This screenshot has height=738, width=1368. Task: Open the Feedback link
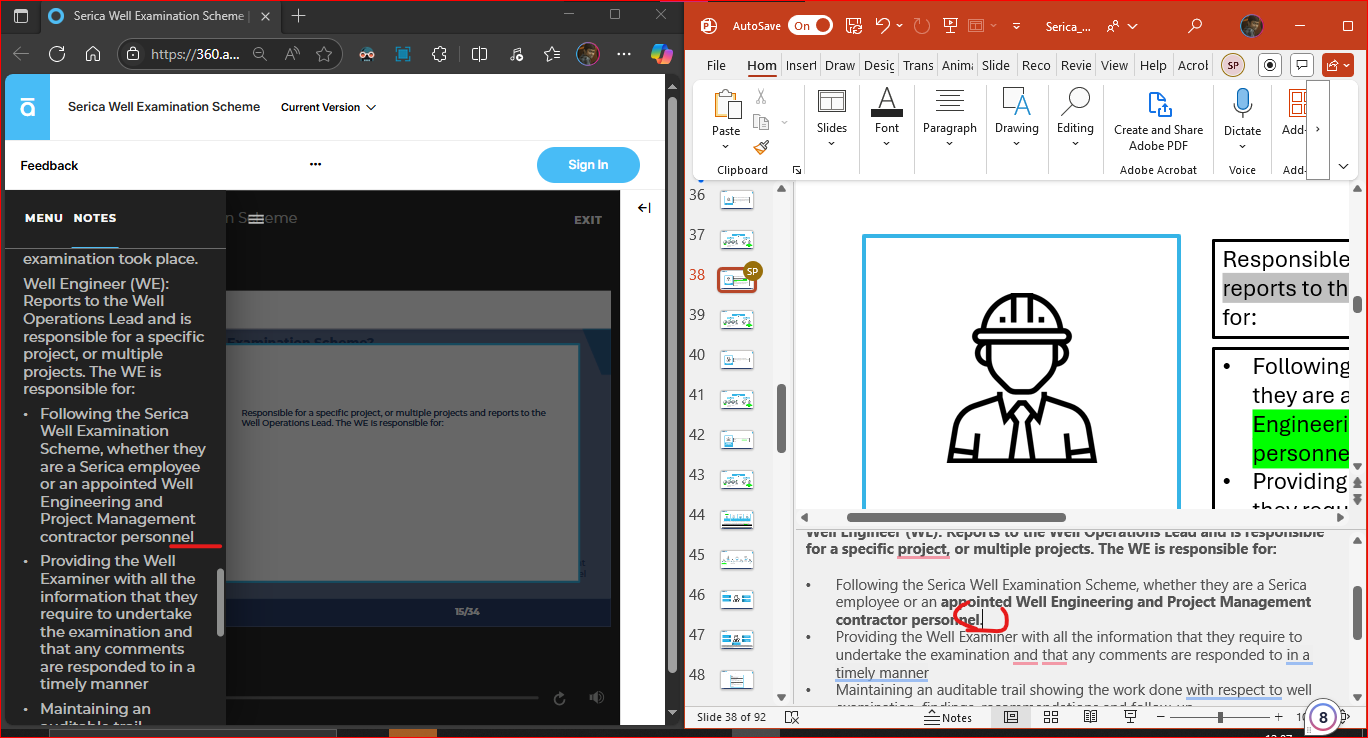[49, 166]
